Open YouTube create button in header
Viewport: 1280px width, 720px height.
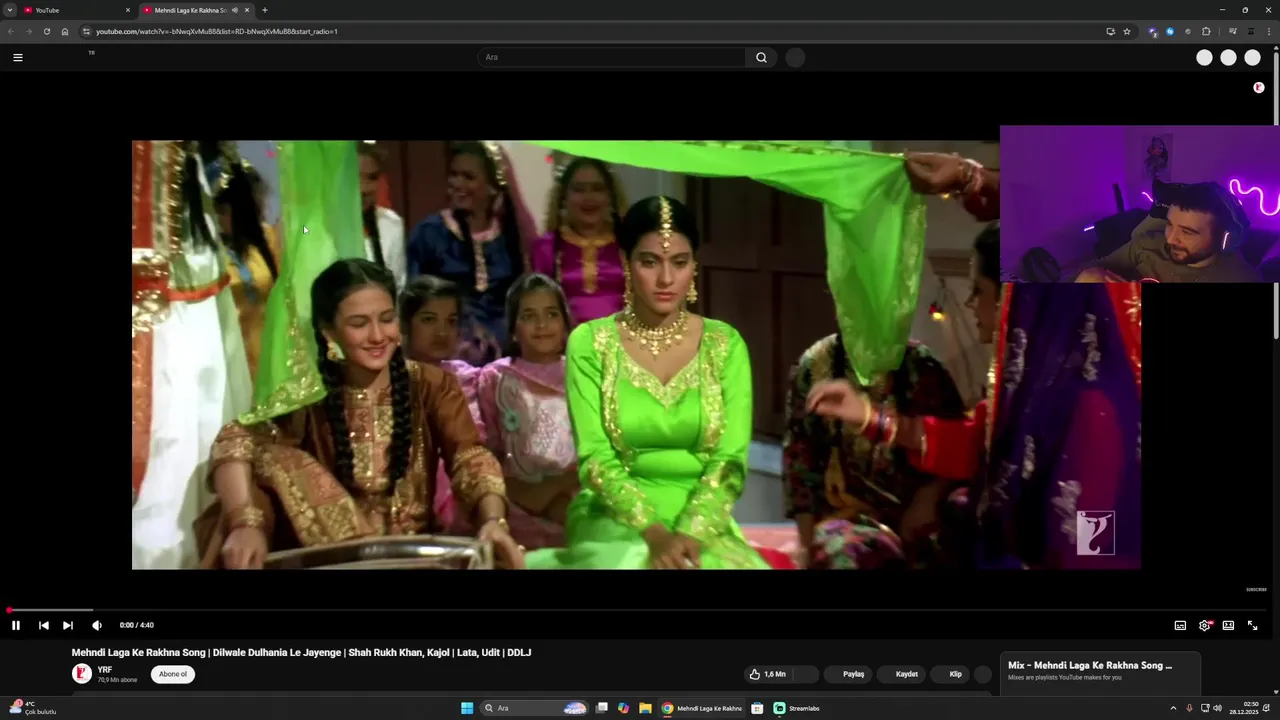point(1204,58)
